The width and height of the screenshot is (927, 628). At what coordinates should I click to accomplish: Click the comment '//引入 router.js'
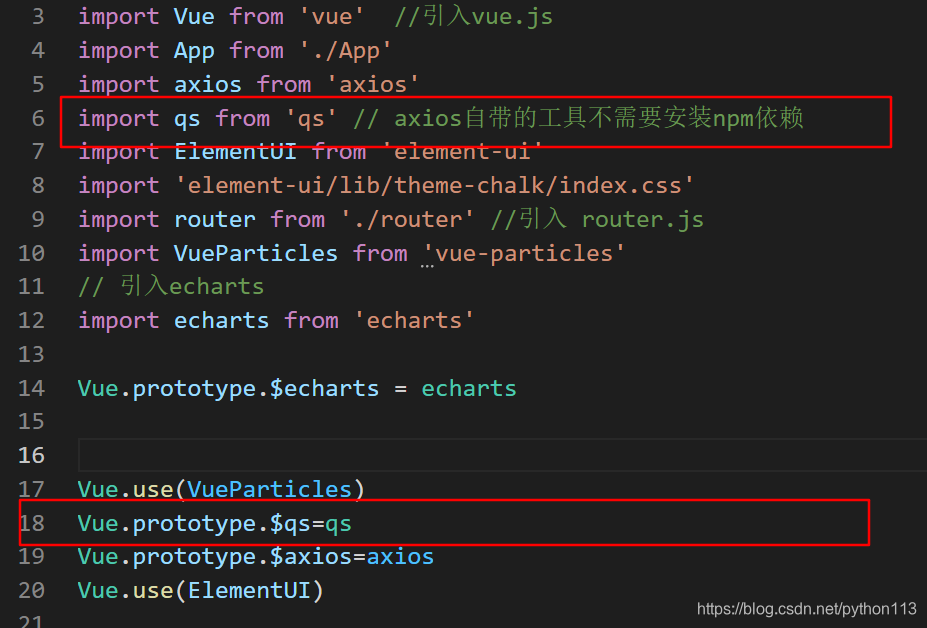pyautogui.click(x=597, y=219)
